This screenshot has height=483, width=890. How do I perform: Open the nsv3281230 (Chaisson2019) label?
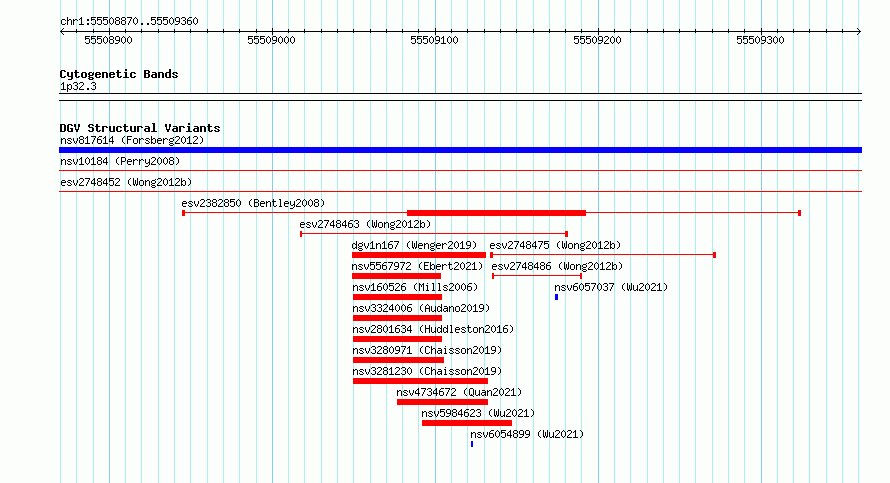[x=427, y=371]
